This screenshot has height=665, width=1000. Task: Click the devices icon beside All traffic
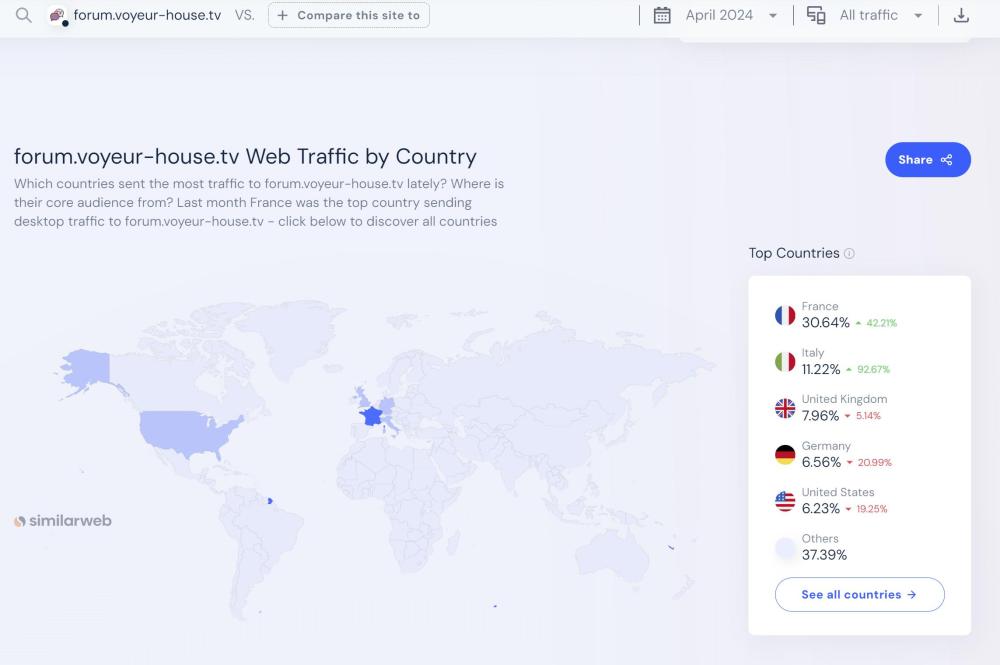click(816, 15)
